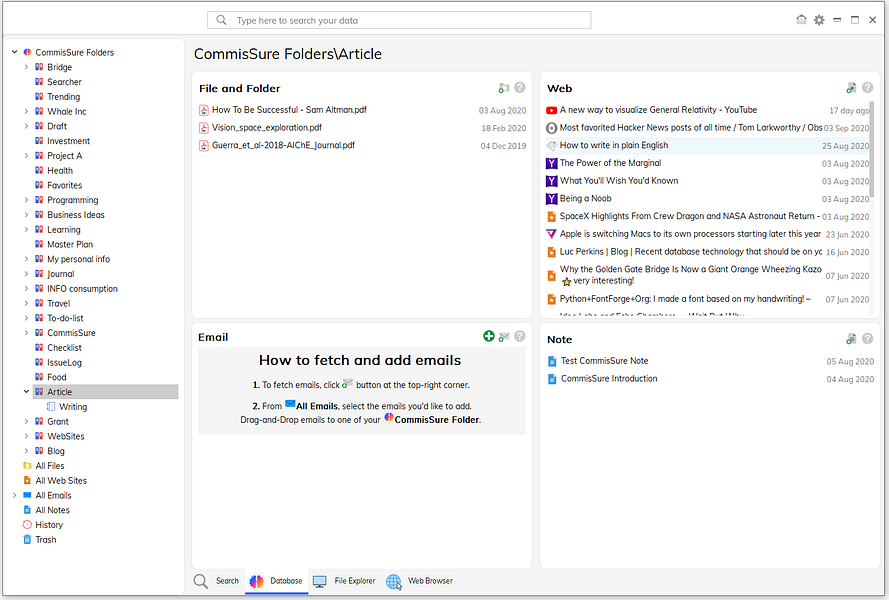The height and width of the screenshot is (600, 889).
Task: Click the home icon near the settings gear
Action: (x=801, y=20)
